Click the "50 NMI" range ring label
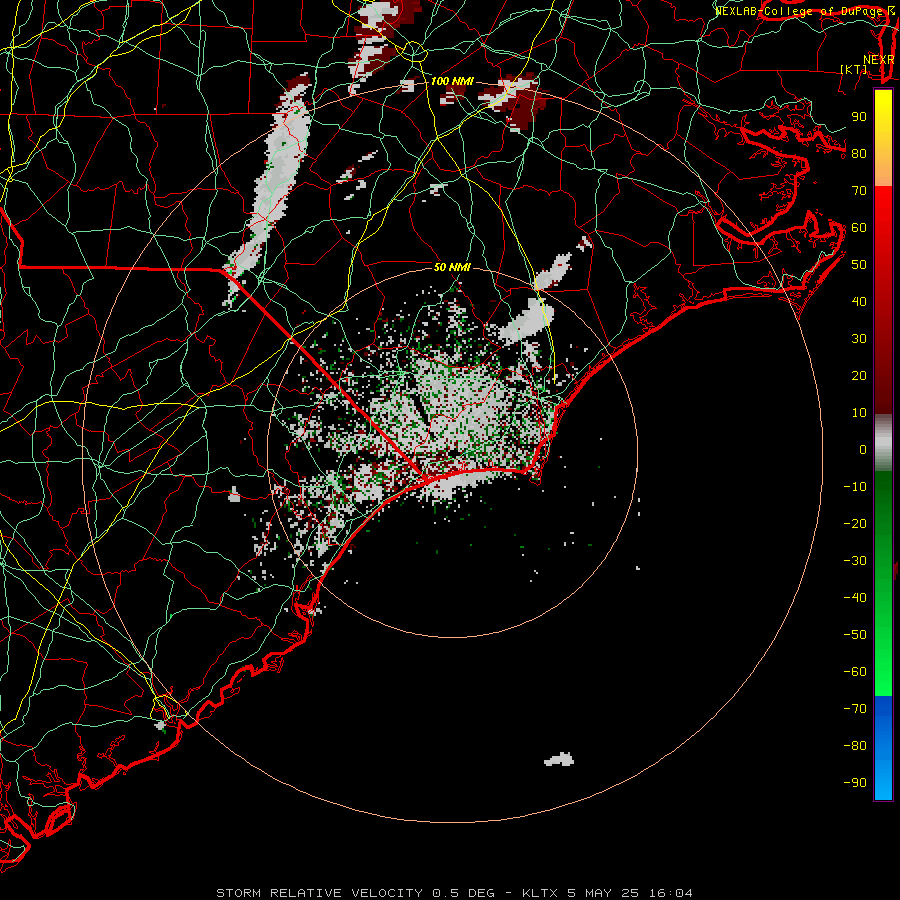 452,267
